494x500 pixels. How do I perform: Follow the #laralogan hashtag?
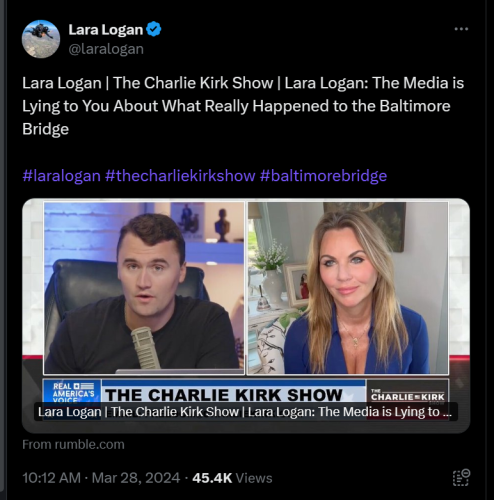(x=61, y=176)
